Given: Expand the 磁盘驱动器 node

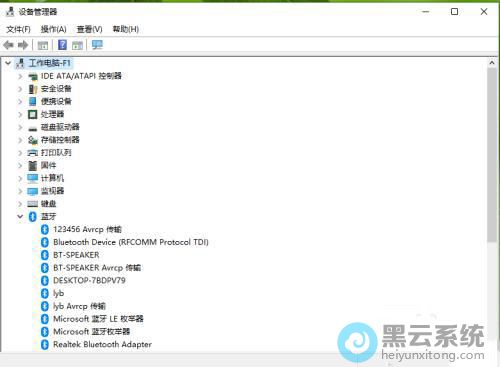Looking at the screenshot, I should pyautogui.click(x=20, y=127).
